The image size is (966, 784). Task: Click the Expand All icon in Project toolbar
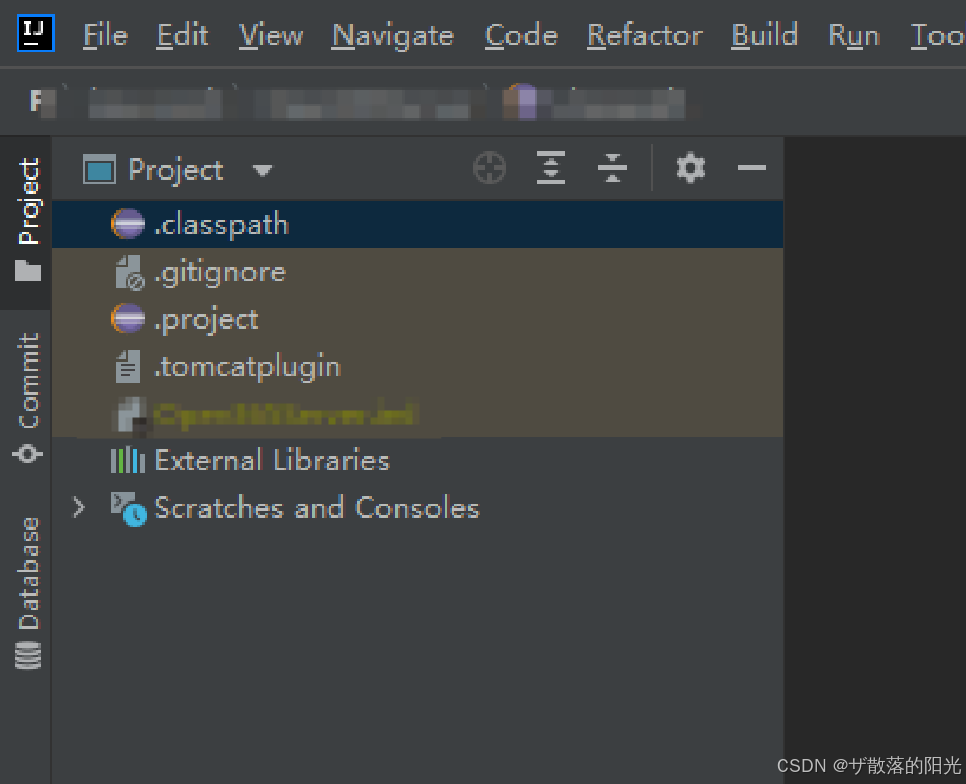click(551, 168)
